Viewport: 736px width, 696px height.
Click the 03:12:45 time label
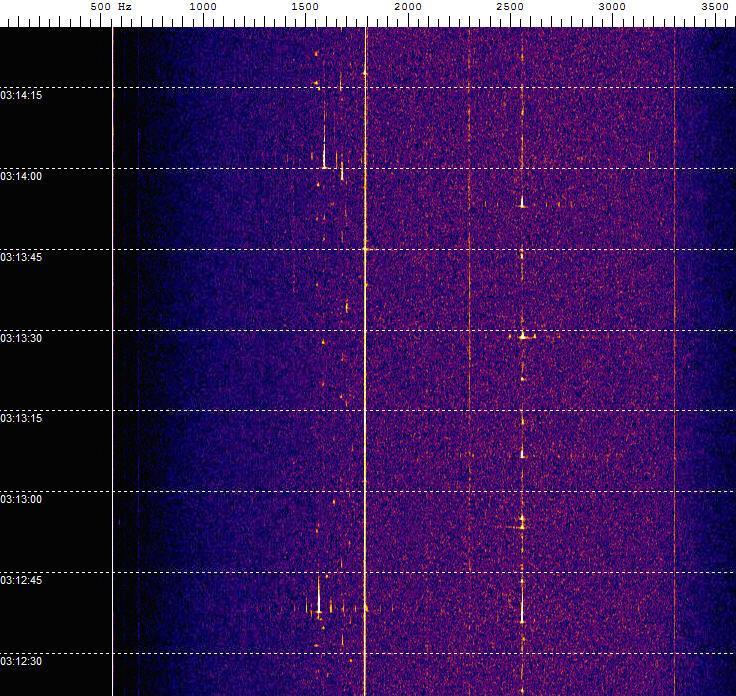21,581
